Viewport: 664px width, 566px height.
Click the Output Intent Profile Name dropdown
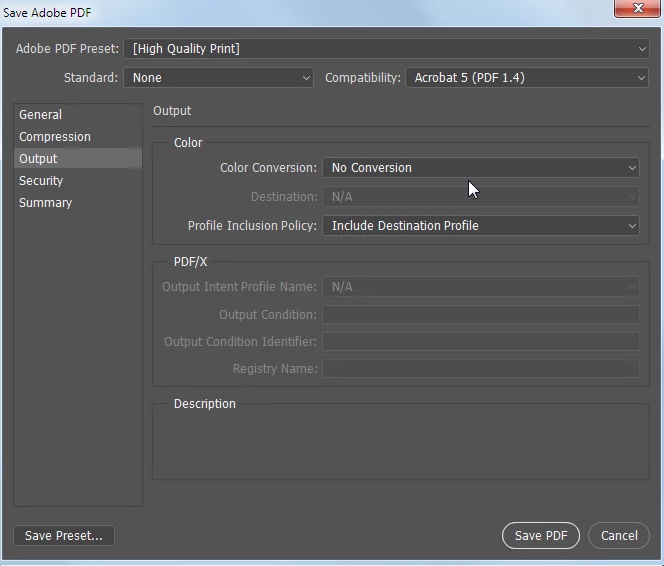click(x=481, y=287)
